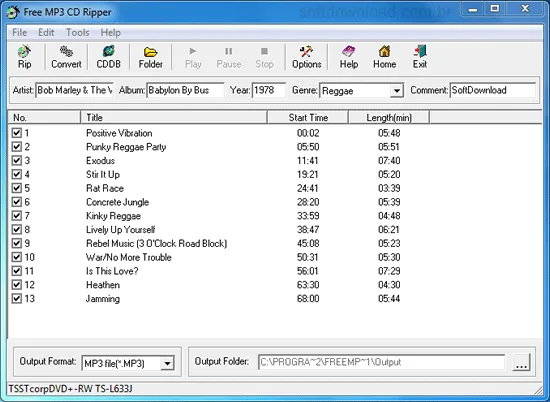The image size is (550, 402).
Task: Click the Year field 1978
Action: coord(269,91)
